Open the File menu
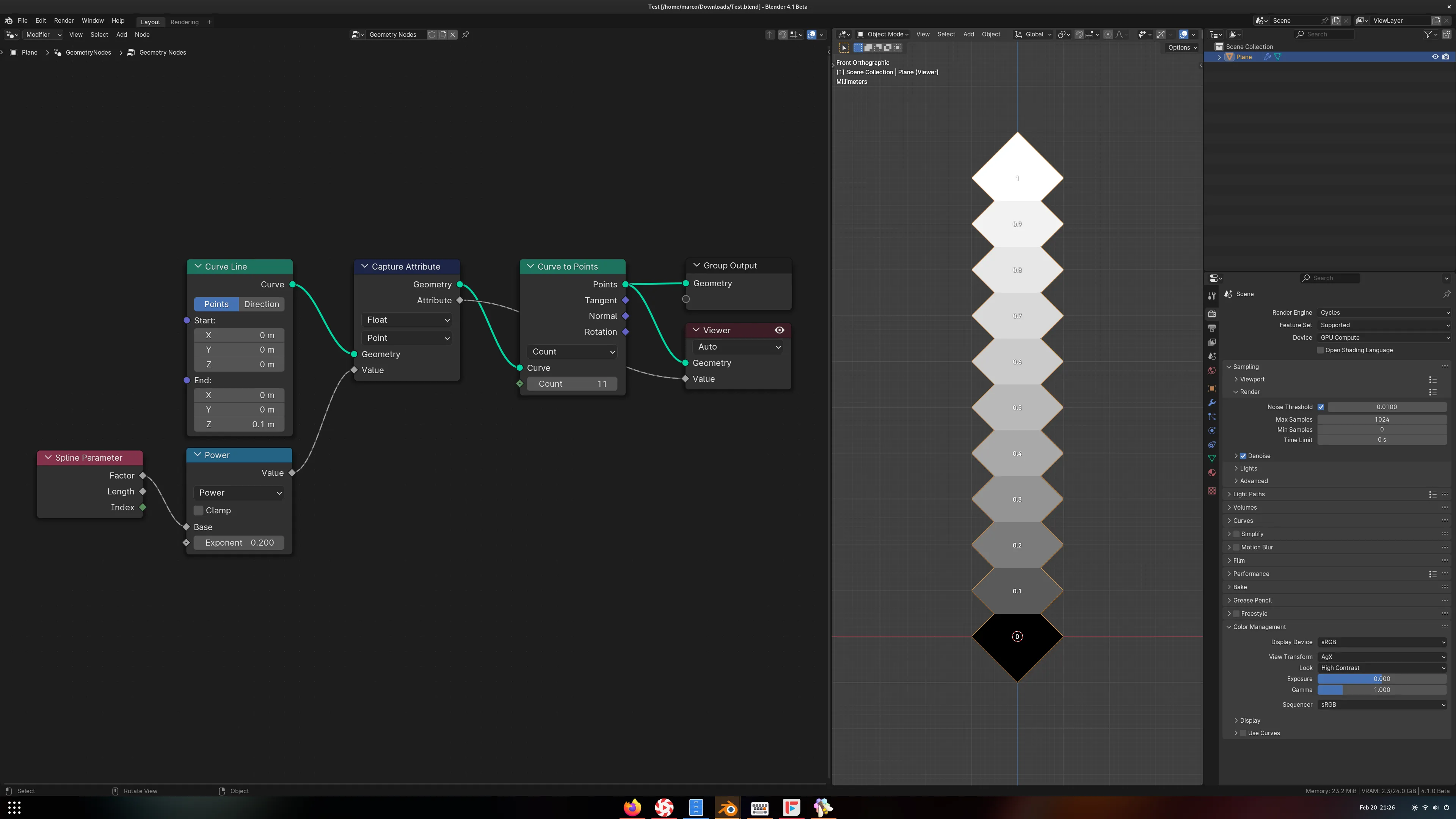Screen dimensions: 1456x819 click(23, 21)
